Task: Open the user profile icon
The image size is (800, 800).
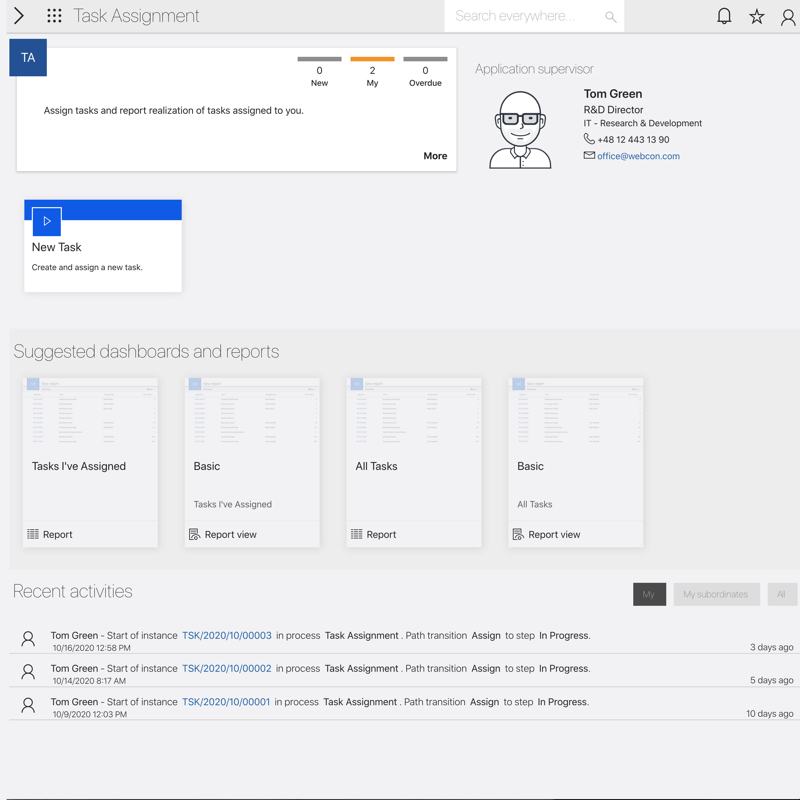Action: pos(788,16)
